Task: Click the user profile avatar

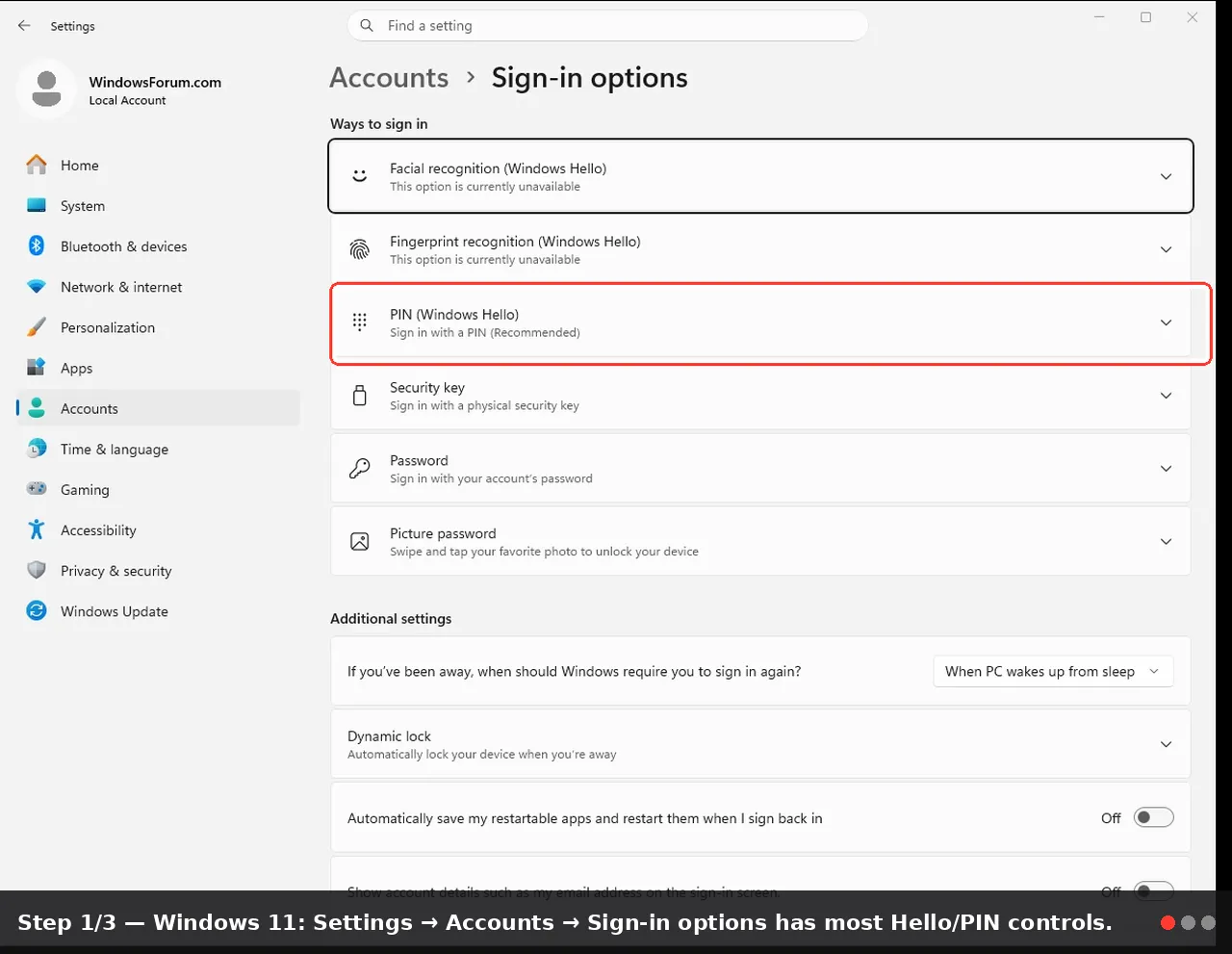Action: tap(46, 89)
